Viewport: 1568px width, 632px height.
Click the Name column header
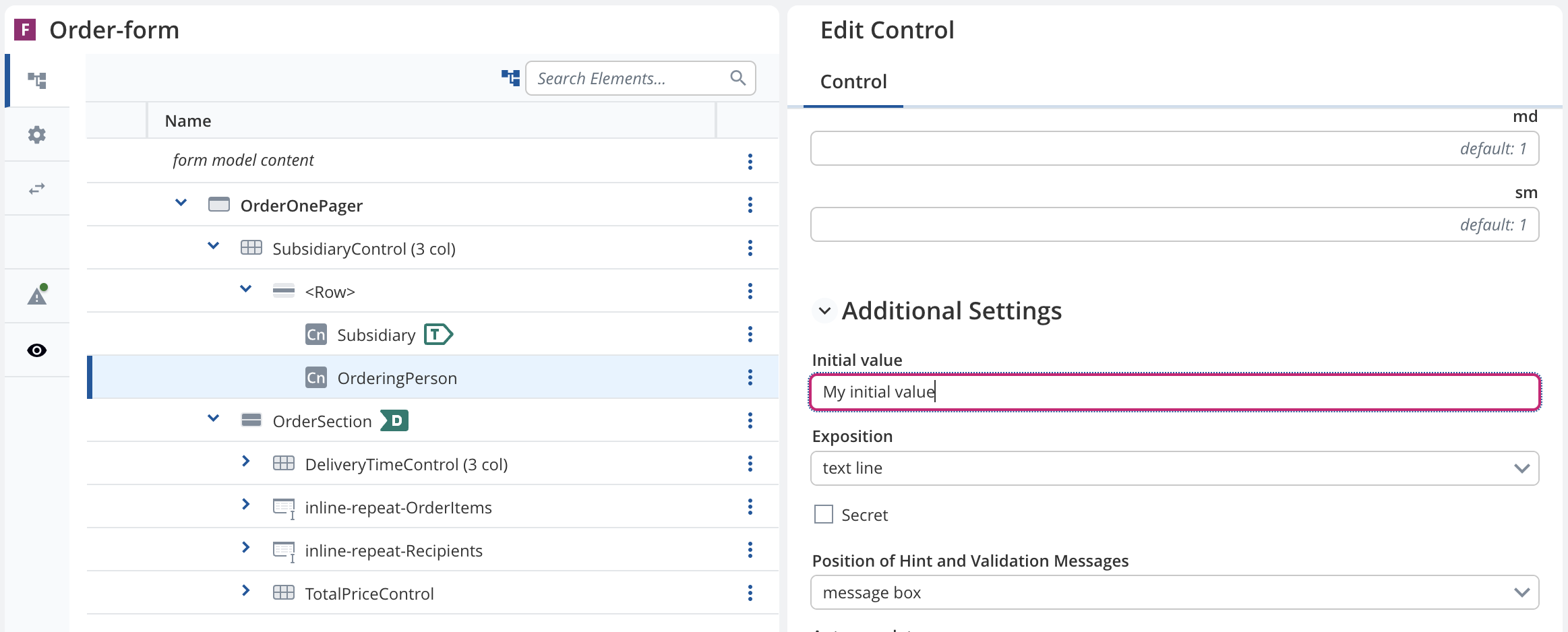click(x=431, y=121)
